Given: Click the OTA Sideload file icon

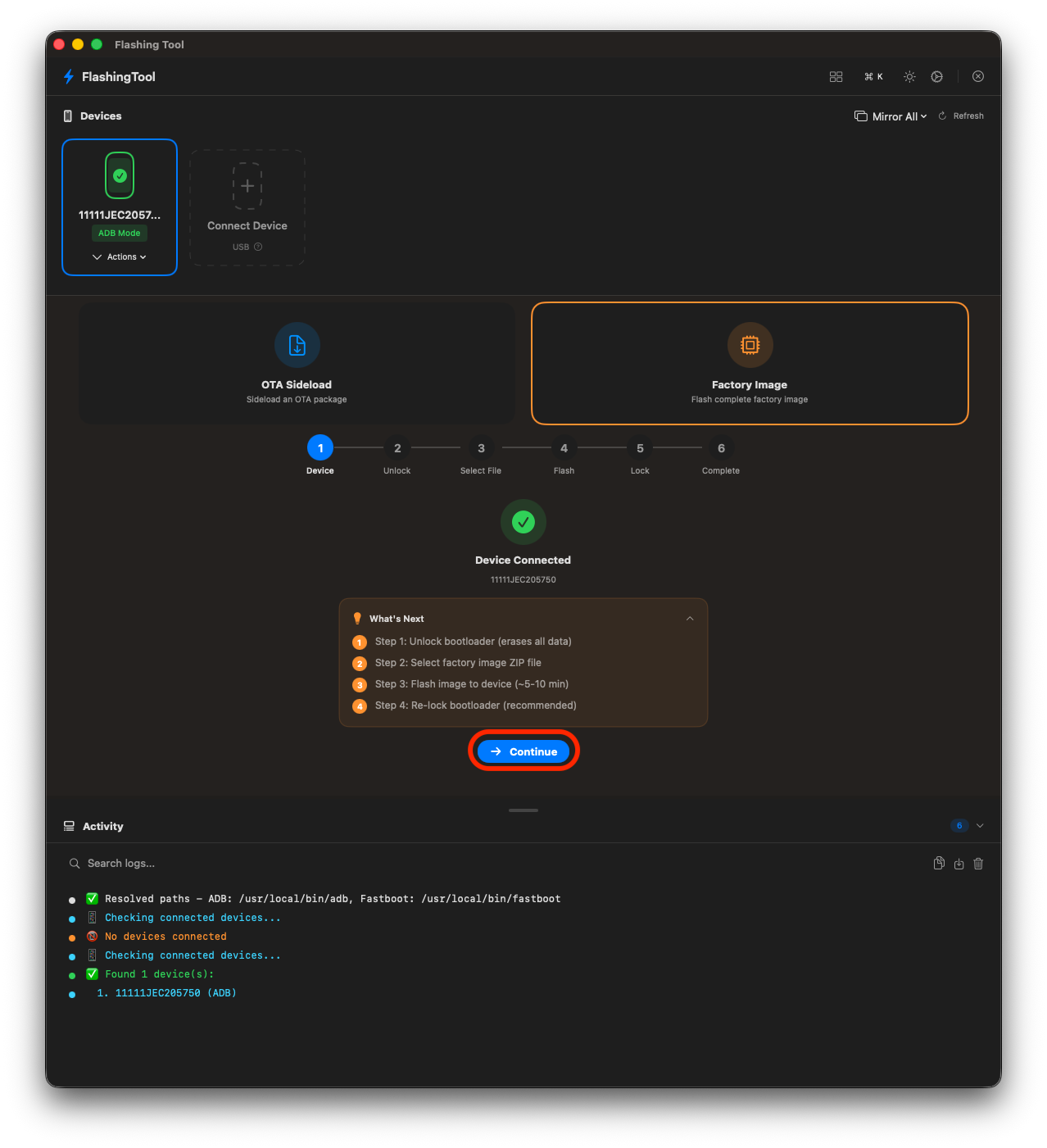Looking at the screenshot, I should tap(297, 345).
